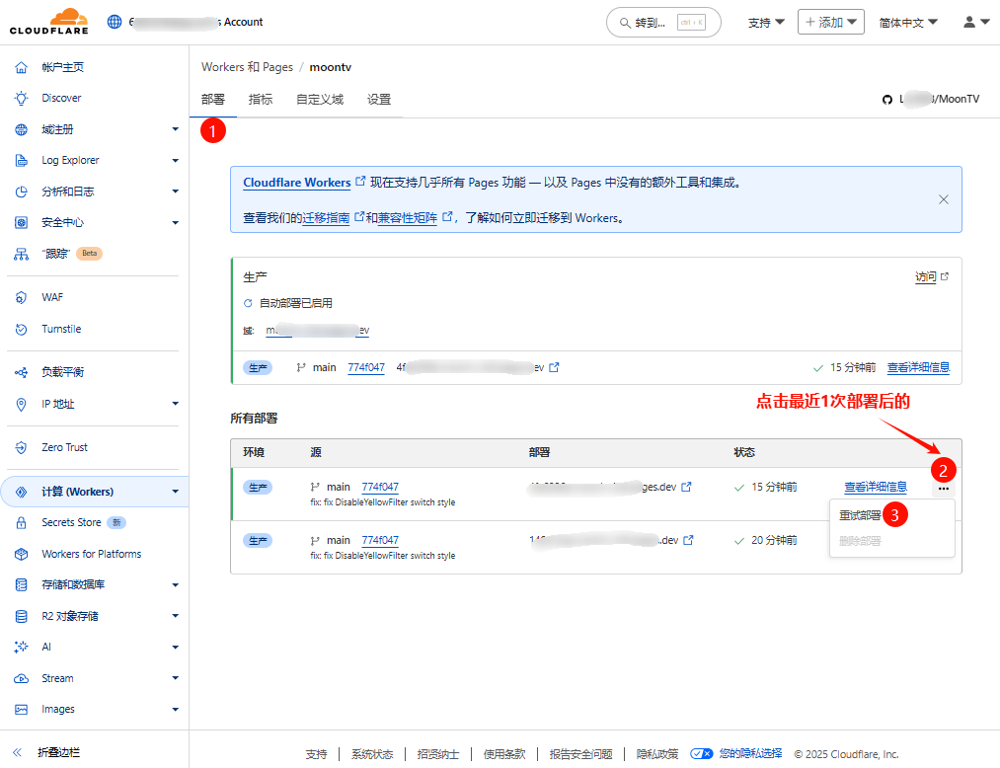
Task: Click the 转到... search box
Action: tap(663, 22)
